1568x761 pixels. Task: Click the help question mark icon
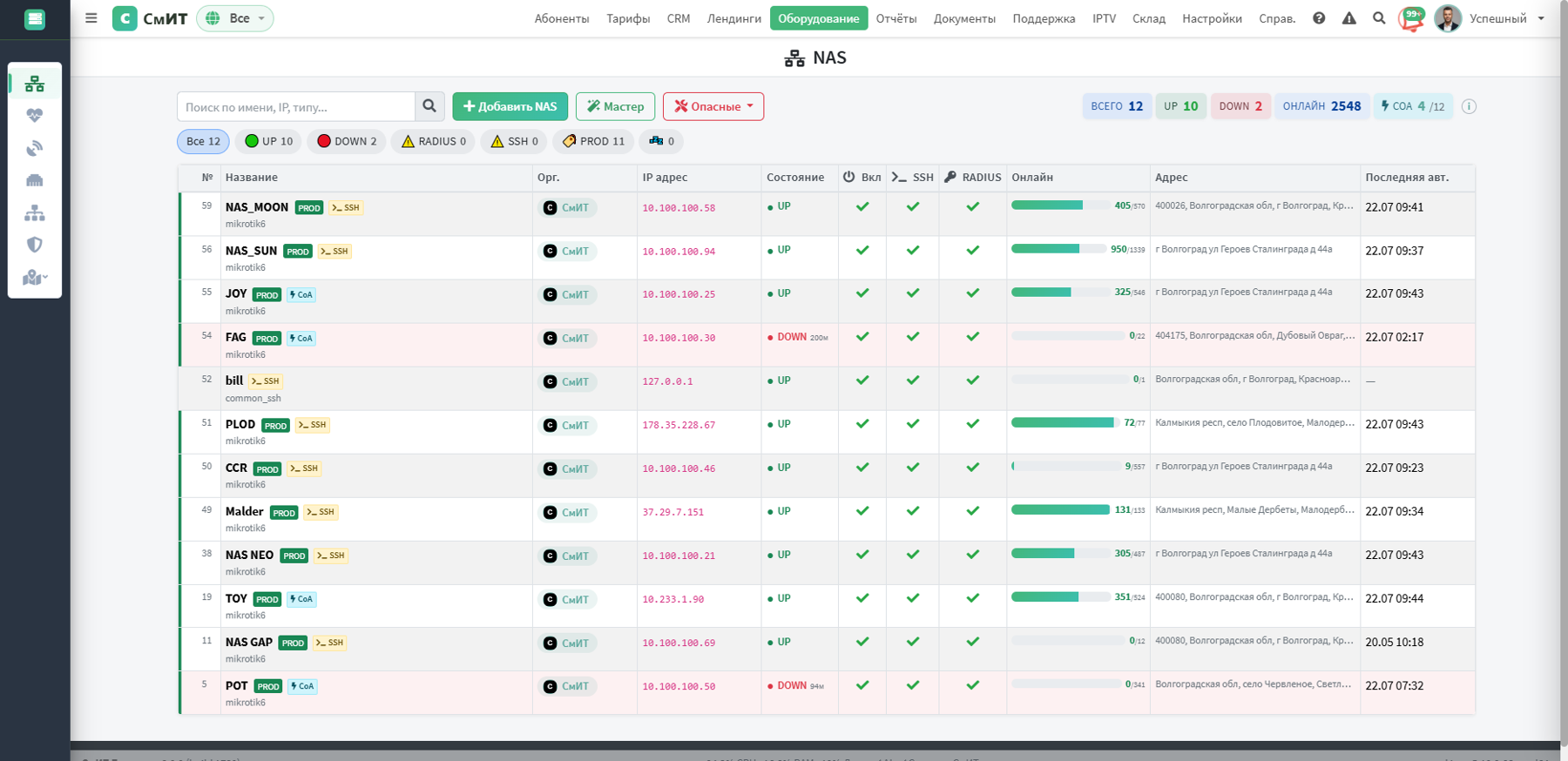coord(1319,18)
